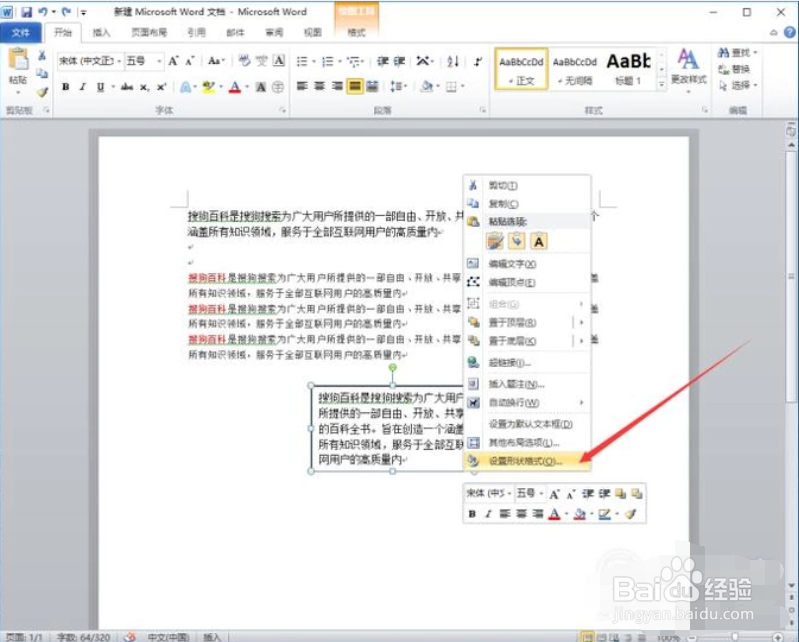Click font color A in mini toolbar

click(554, 514)
